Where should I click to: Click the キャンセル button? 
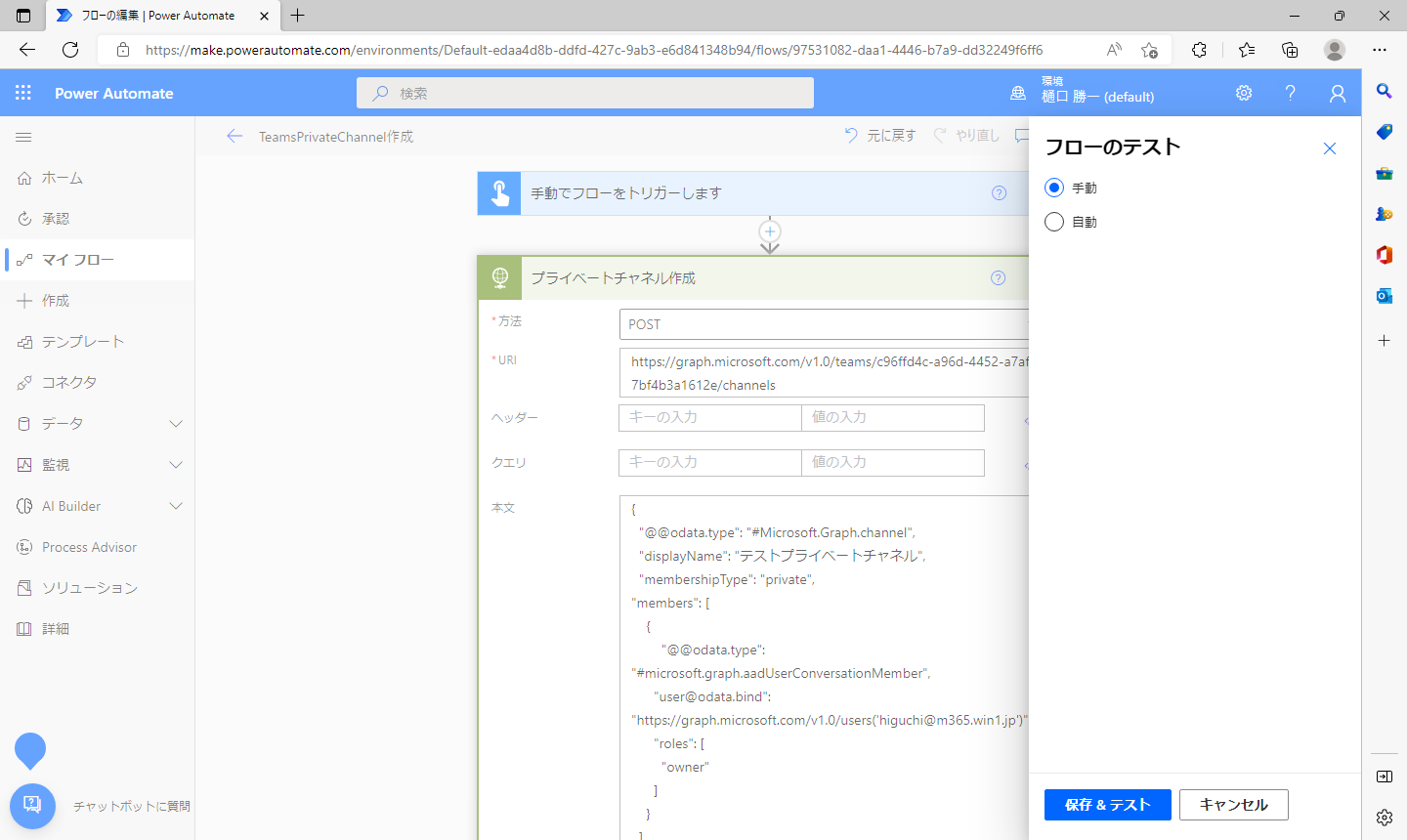point(1234,805)
